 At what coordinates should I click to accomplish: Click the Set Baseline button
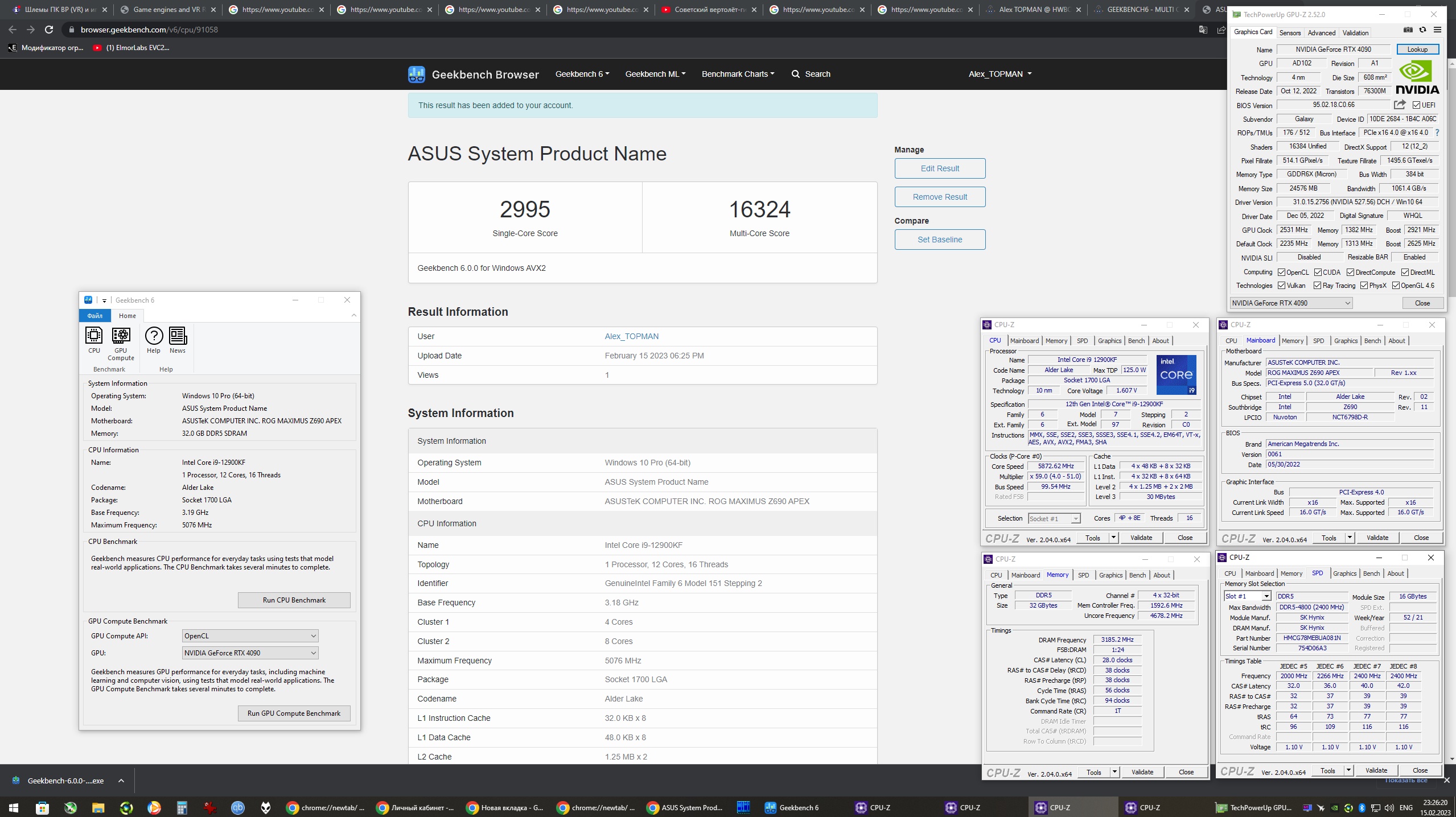click(x=940, y=240)
